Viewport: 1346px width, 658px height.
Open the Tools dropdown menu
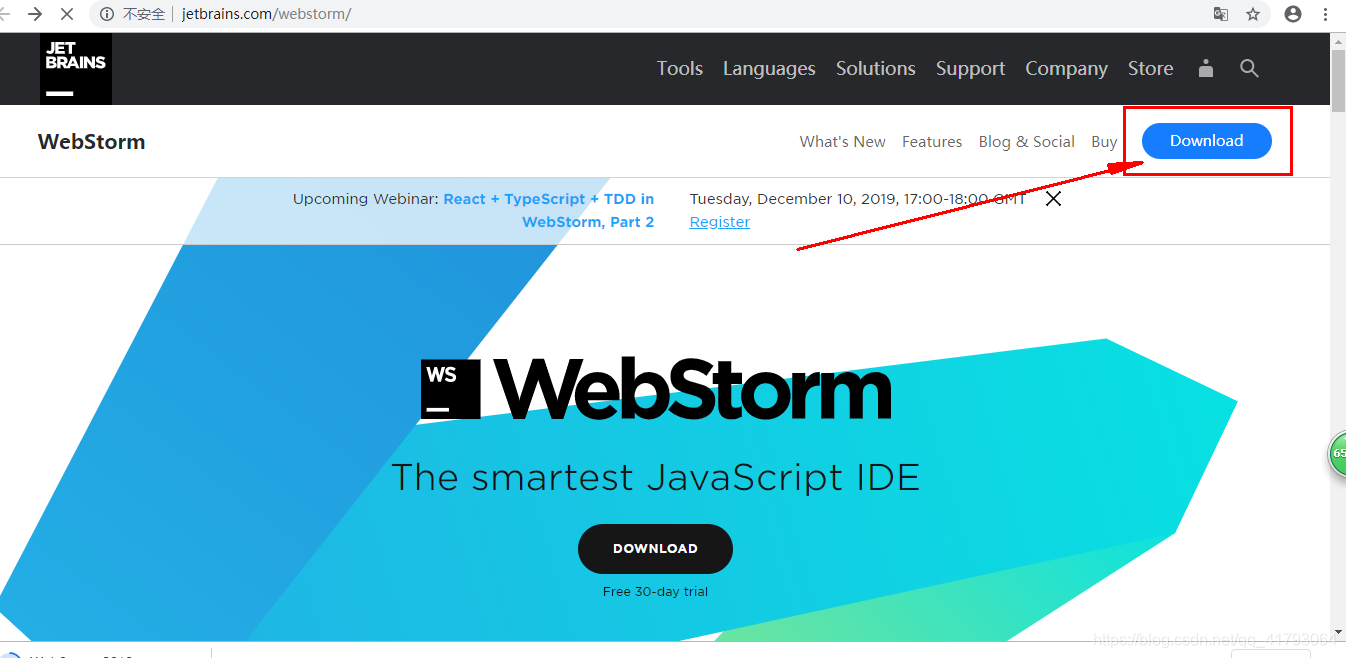click(x=680, y=68)
